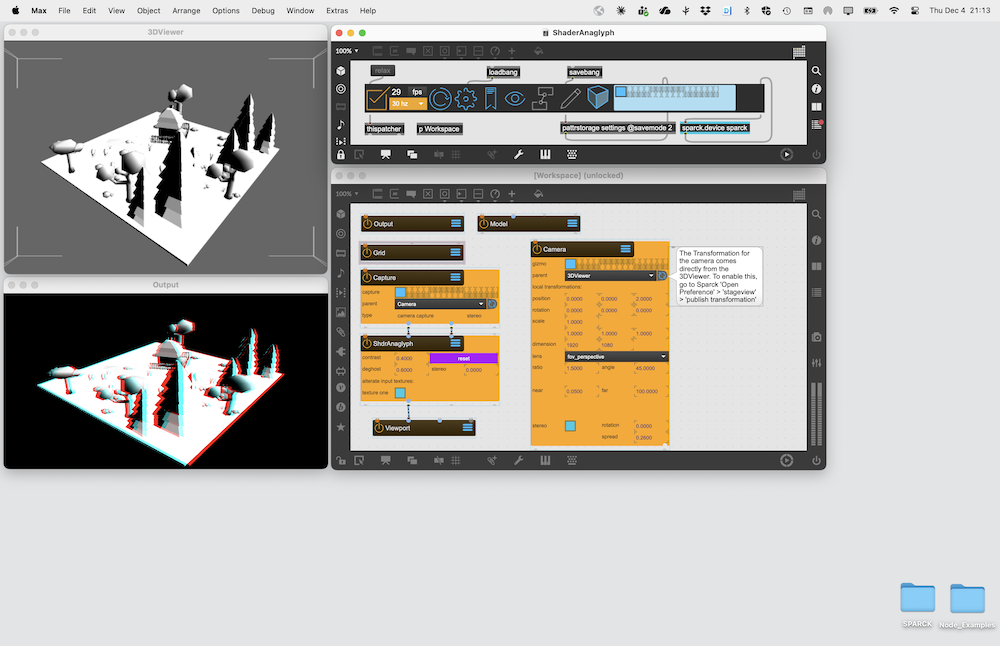The width and height of the screenshot is (1000, 646).
Task: Click the 'p Workspace' object box
Action: coord(439,129)
